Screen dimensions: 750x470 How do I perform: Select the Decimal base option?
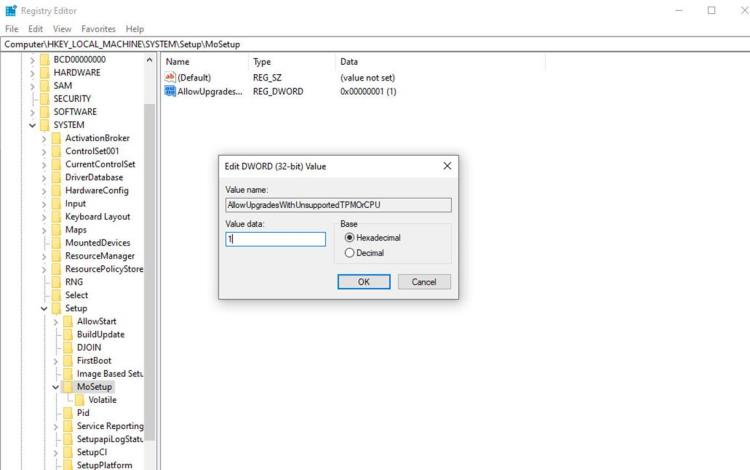(x=349, y=253)
